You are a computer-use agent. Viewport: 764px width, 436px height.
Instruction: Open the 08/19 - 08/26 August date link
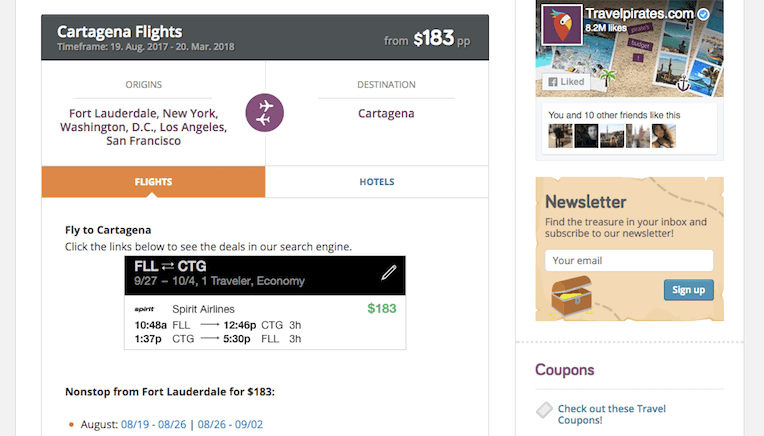[153, 424]
